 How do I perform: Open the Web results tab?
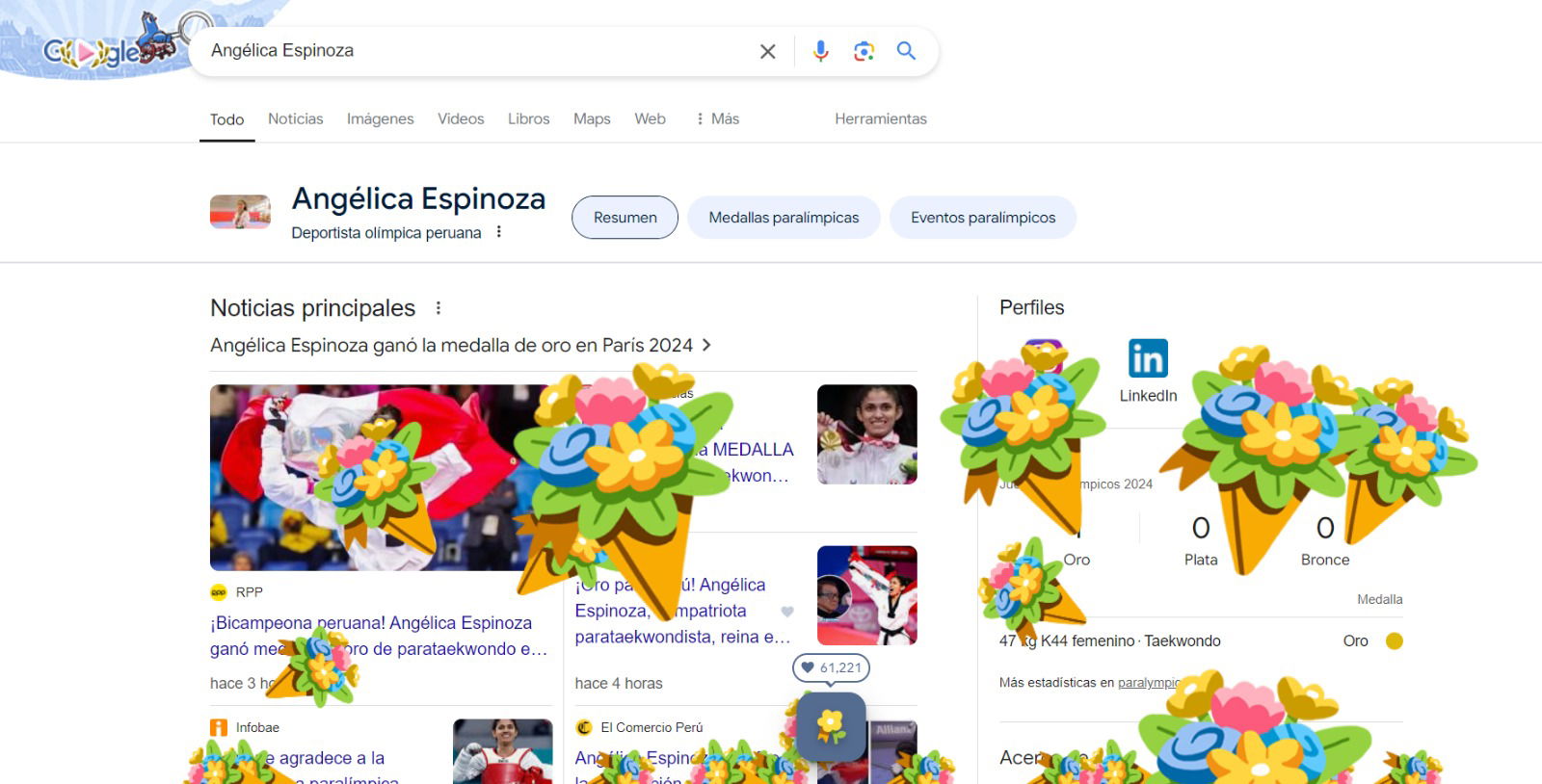click(x=650, y=118)
